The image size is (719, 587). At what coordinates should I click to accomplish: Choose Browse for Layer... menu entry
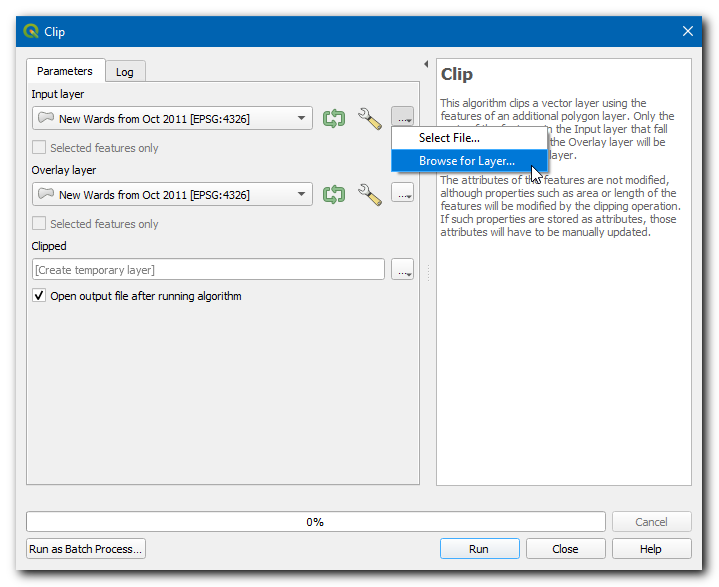coord(467,161)
